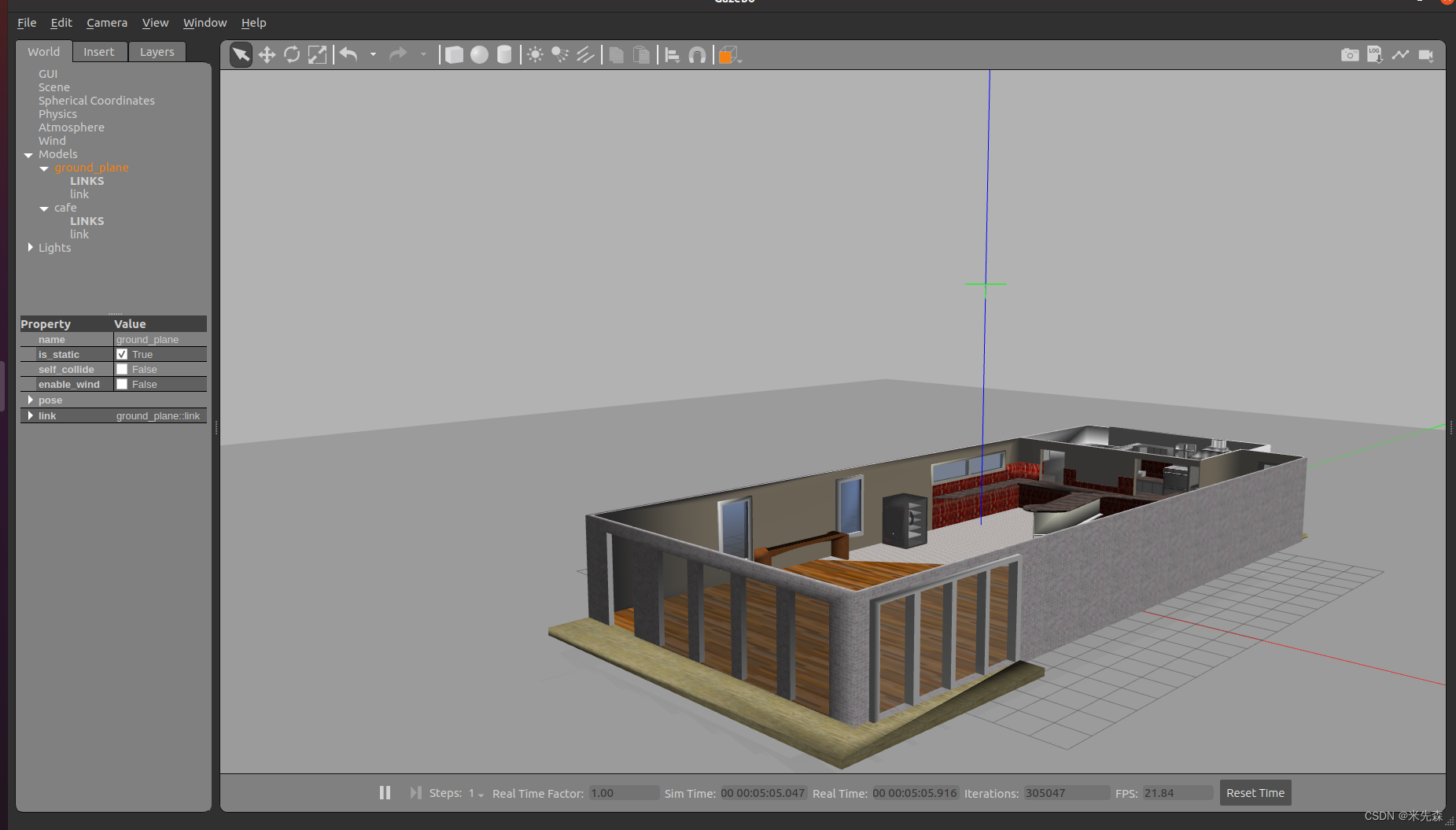
Task: Insert a cylinder shape
Action: (x=504, y=54)
